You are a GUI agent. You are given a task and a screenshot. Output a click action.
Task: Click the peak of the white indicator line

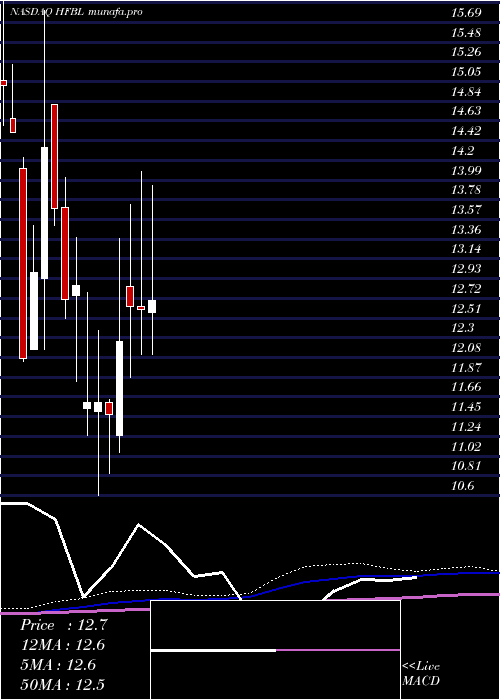[x=139, y=525]
